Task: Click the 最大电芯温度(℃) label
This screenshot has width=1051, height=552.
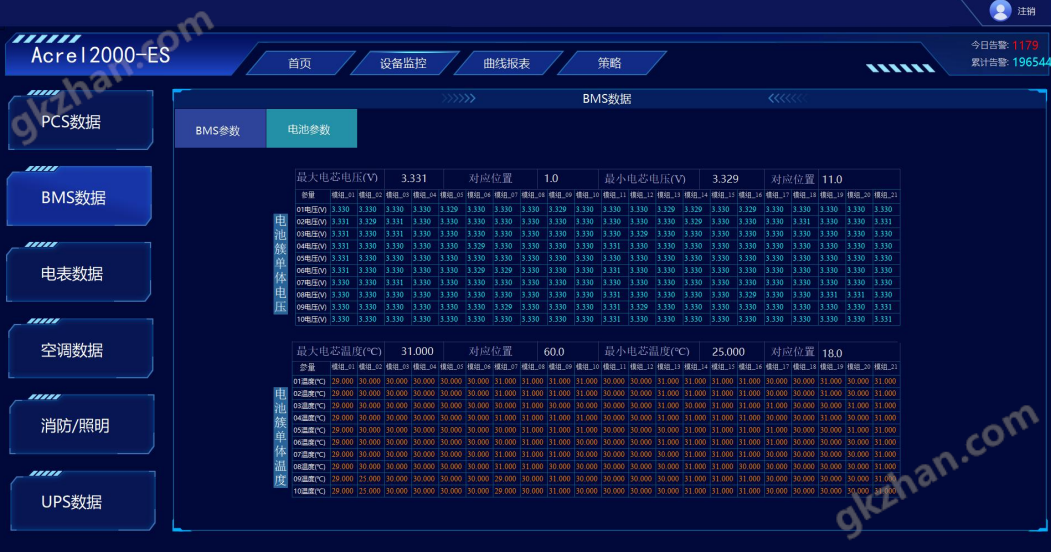Action: point(338,351)
